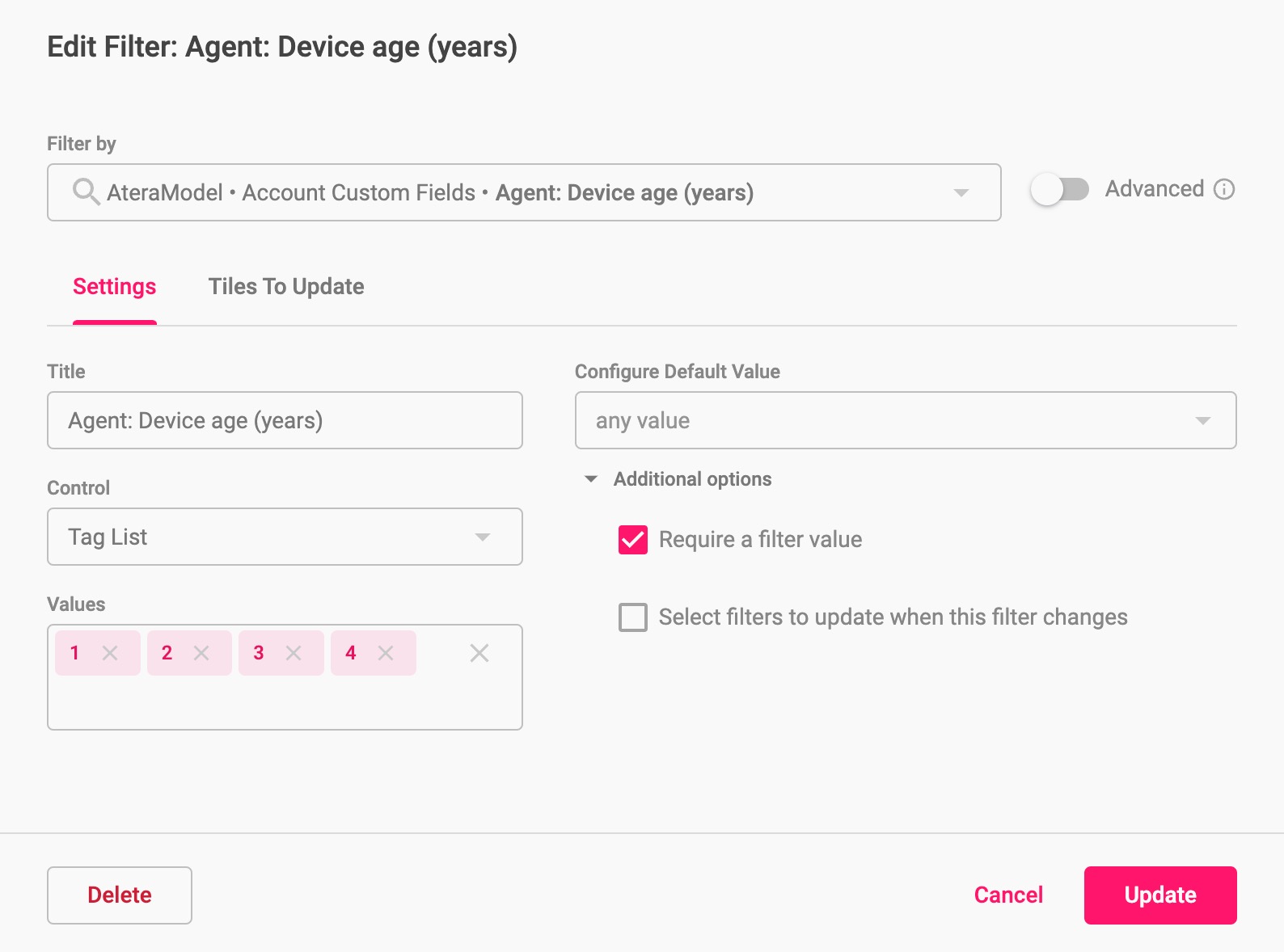Uncheck Require a filter value
The width and height of the screenshot is (1284, 952).
point(633,540)
